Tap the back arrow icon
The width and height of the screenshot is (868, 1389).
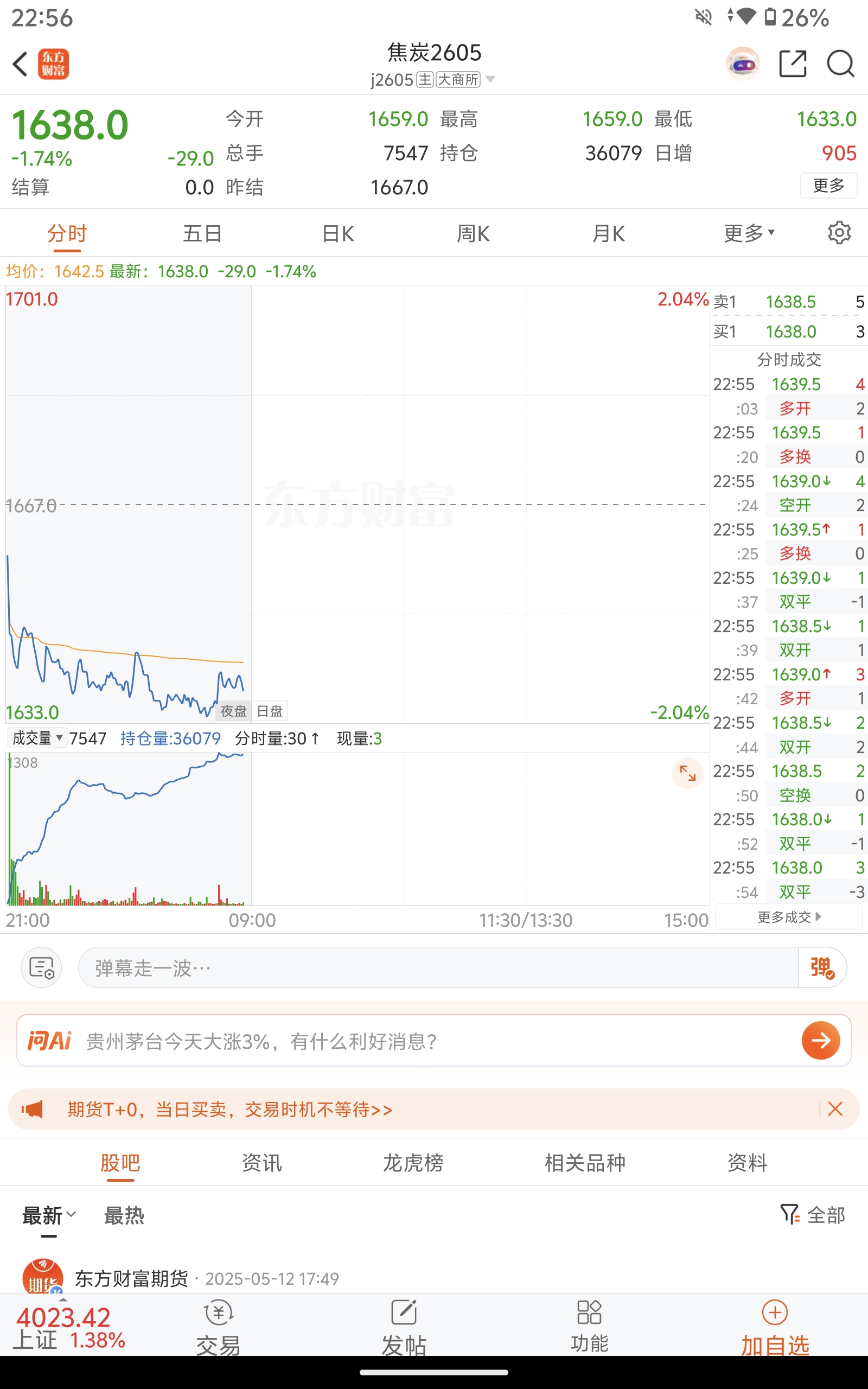click(21, 63)
